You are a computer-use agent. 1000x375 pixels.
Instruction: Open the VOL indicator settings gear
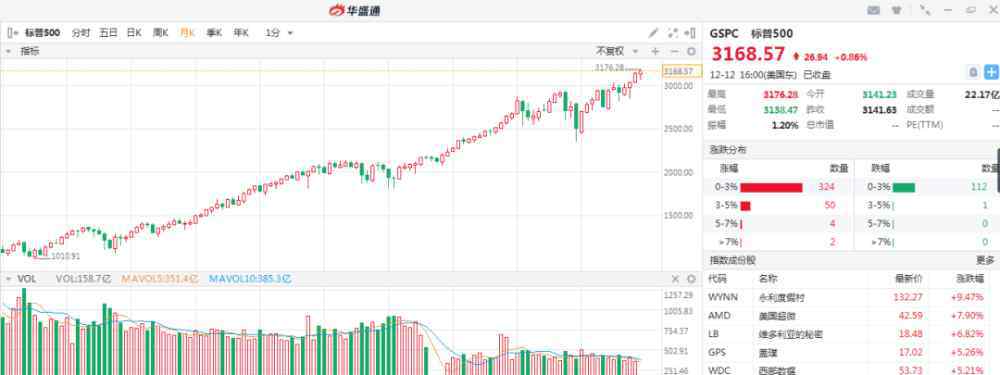click(691, 279)
